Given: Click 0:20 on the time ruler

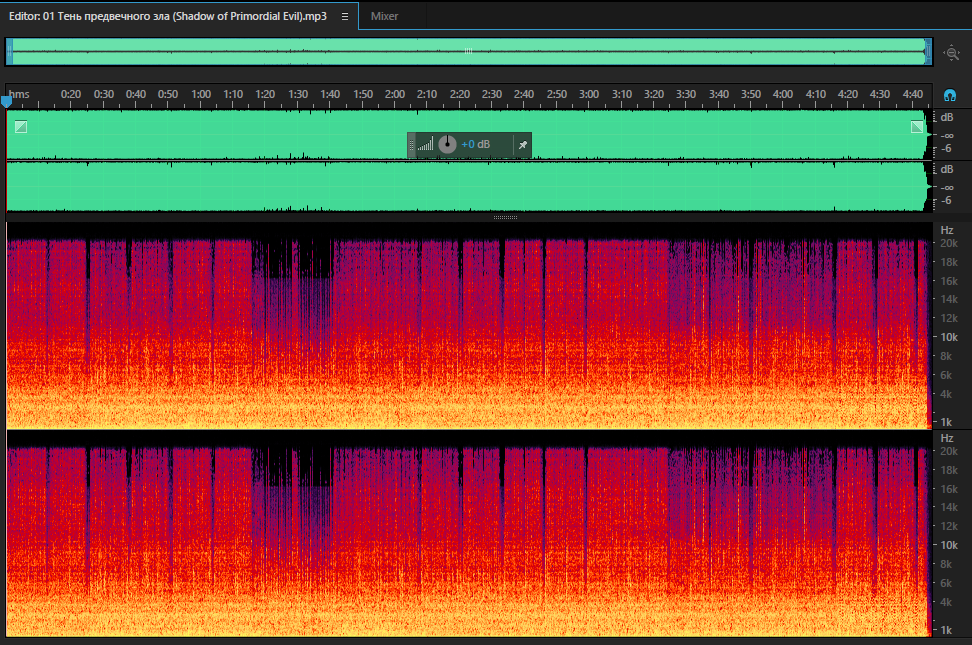Looking at the screenshot, I should (x=71, y=94).
